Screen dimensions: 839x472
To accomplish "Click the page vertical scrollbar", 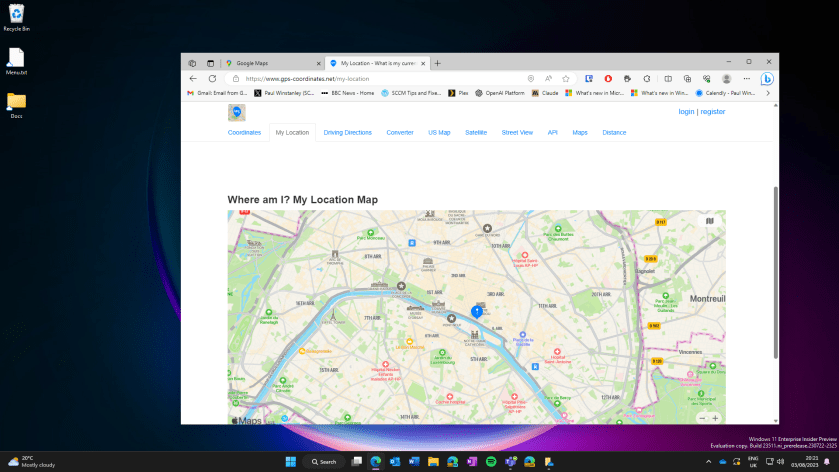I will (x=775, y=270).
